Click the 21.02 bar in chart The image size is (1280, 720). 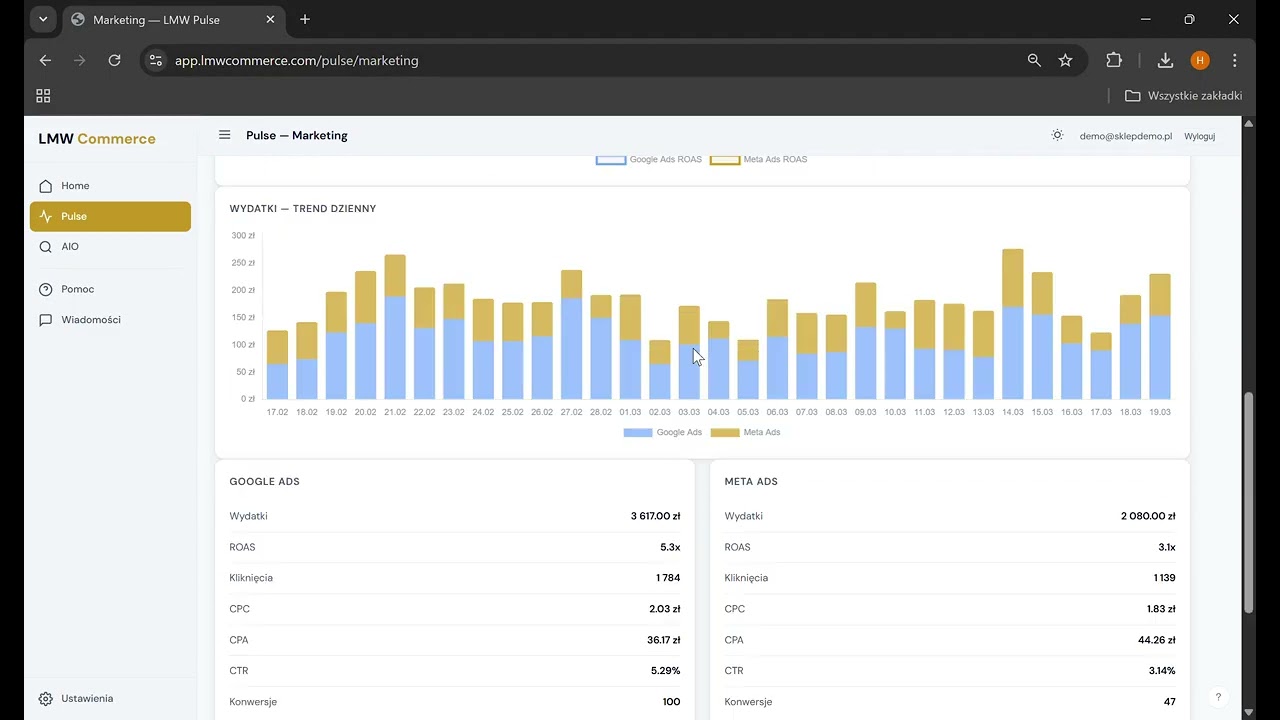(395, 327)
